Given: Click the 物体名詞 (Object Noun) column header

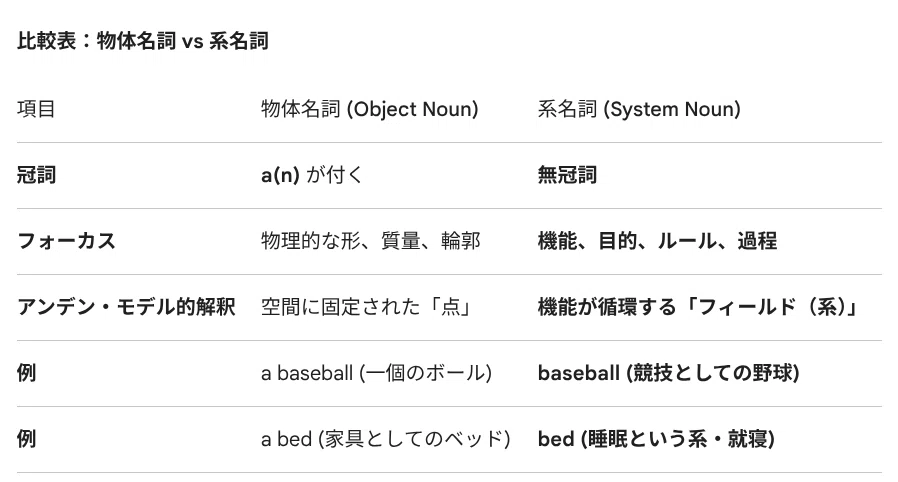Looking at the screenshot, I should 369,109.
